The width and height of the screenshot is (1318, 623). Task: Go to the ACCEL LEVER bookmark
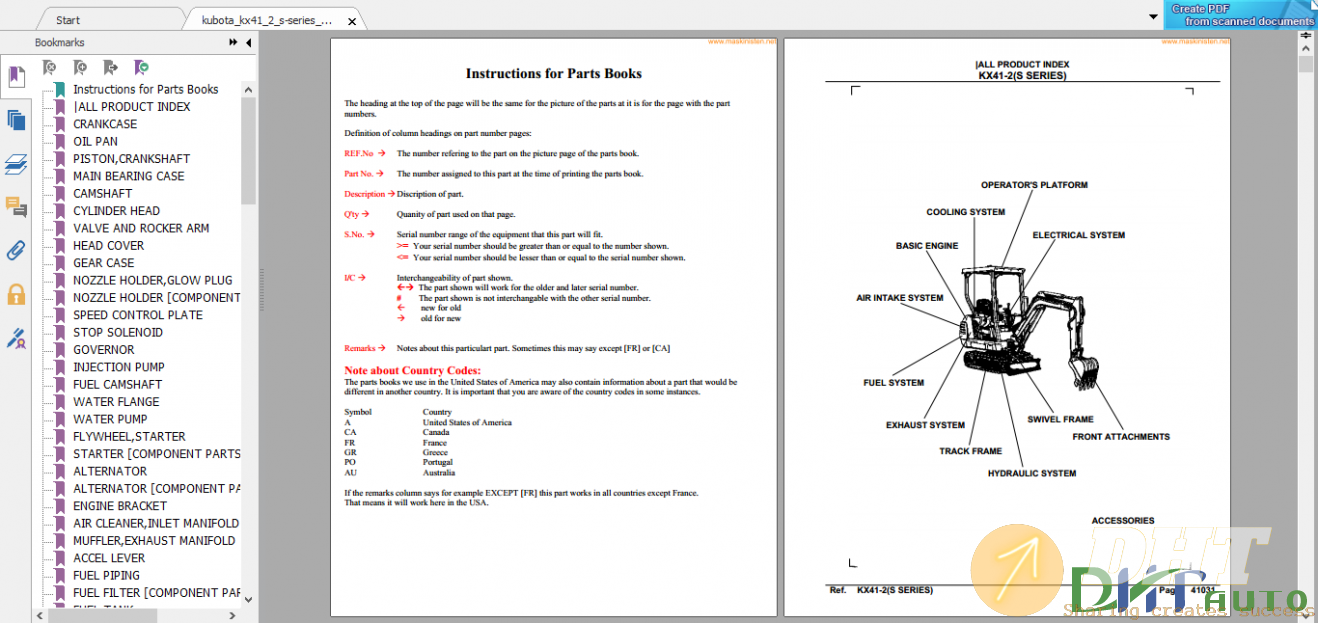point(109,558)
